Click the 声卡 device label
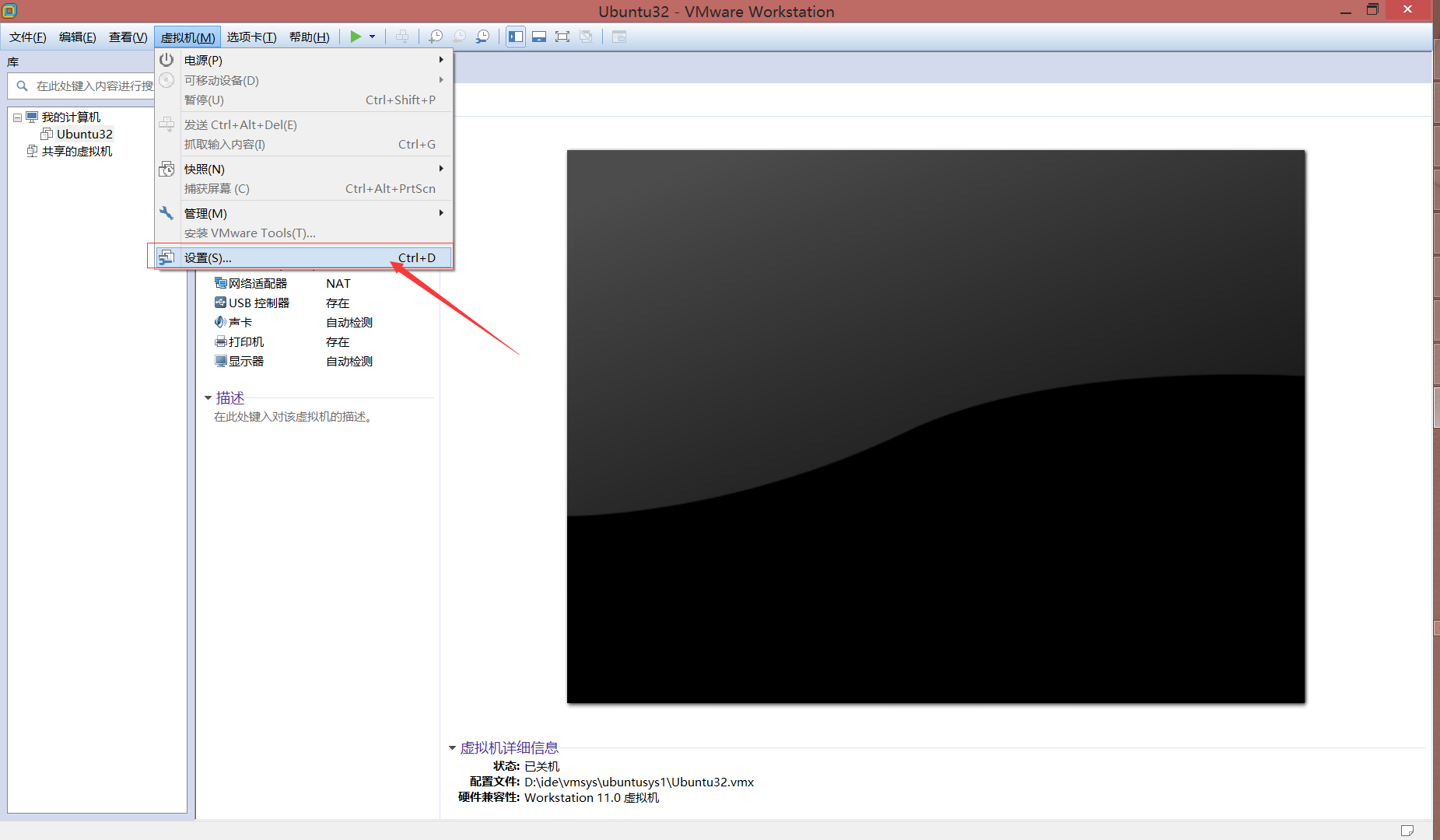The height and width of the screenshot is (840, 1440). point(240,322)
